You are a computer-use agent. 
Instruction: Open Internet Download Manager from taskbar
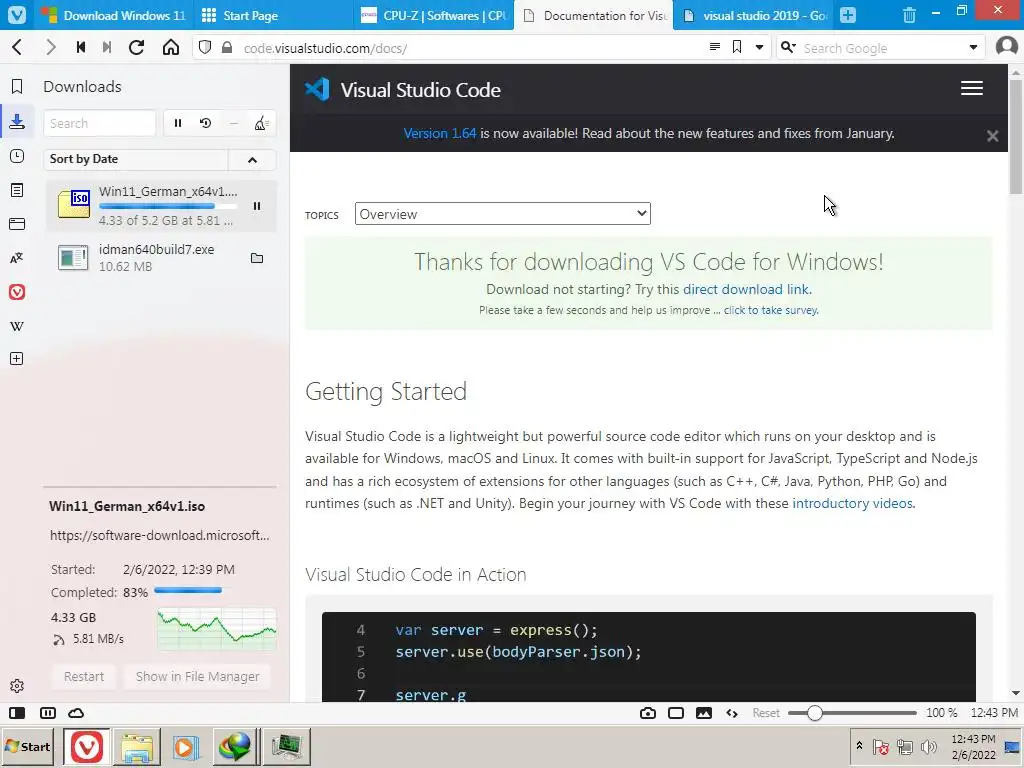coord(235,746)
